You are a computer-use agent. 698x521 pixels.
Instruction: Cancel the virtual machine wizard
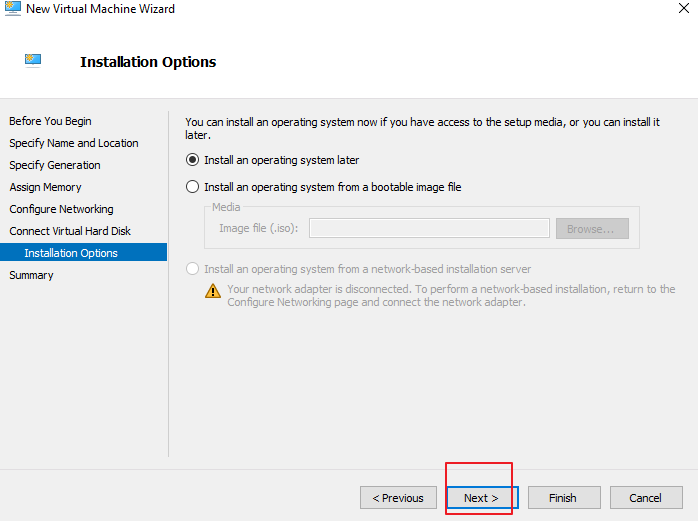tap(645, 498)
